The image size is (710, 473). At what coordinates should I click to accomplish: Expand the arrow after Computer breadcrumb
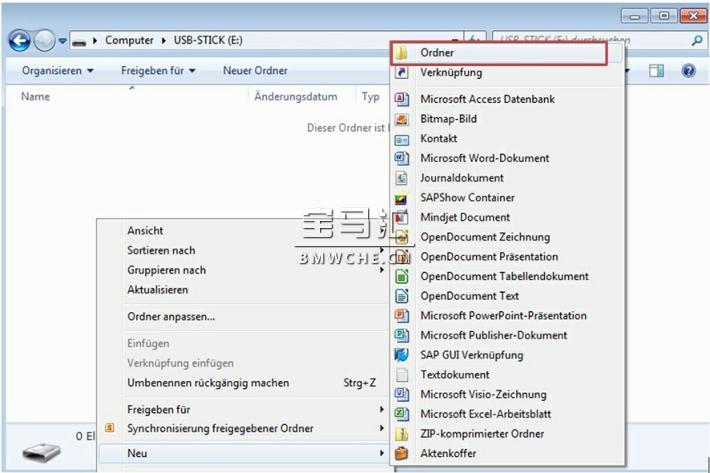coord(163,41)
